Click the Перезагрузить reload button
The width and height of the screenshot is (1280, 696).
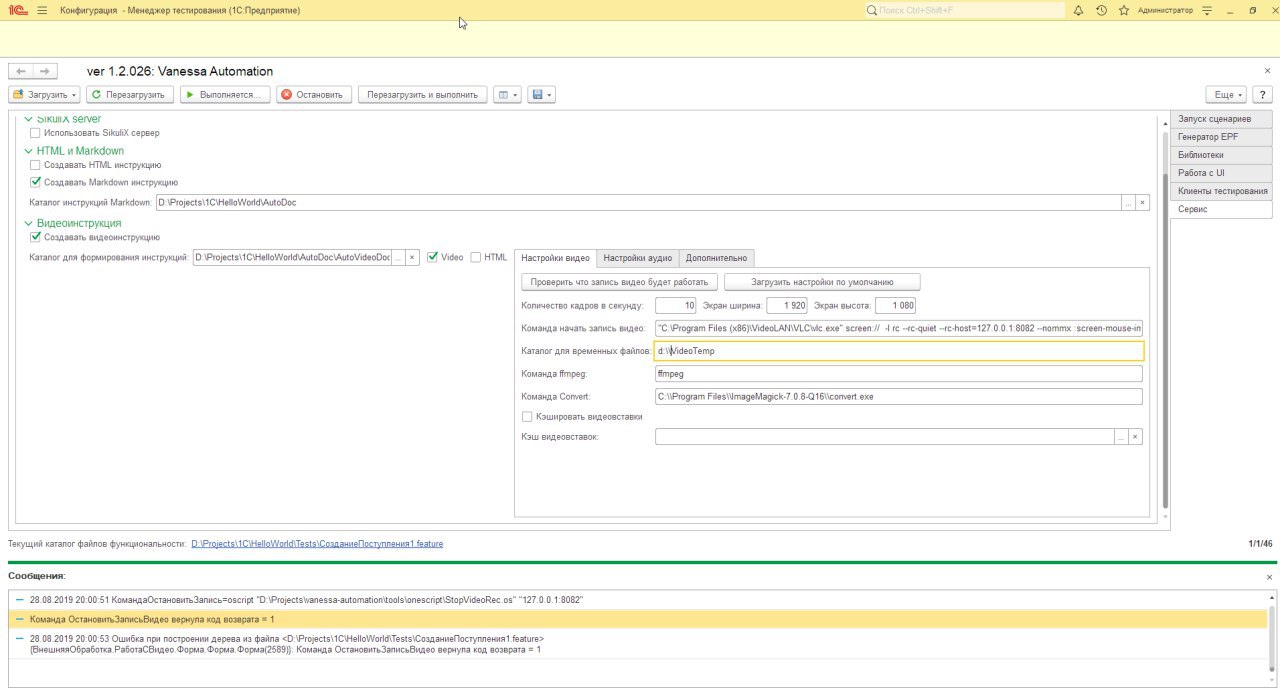pos(128,95)
